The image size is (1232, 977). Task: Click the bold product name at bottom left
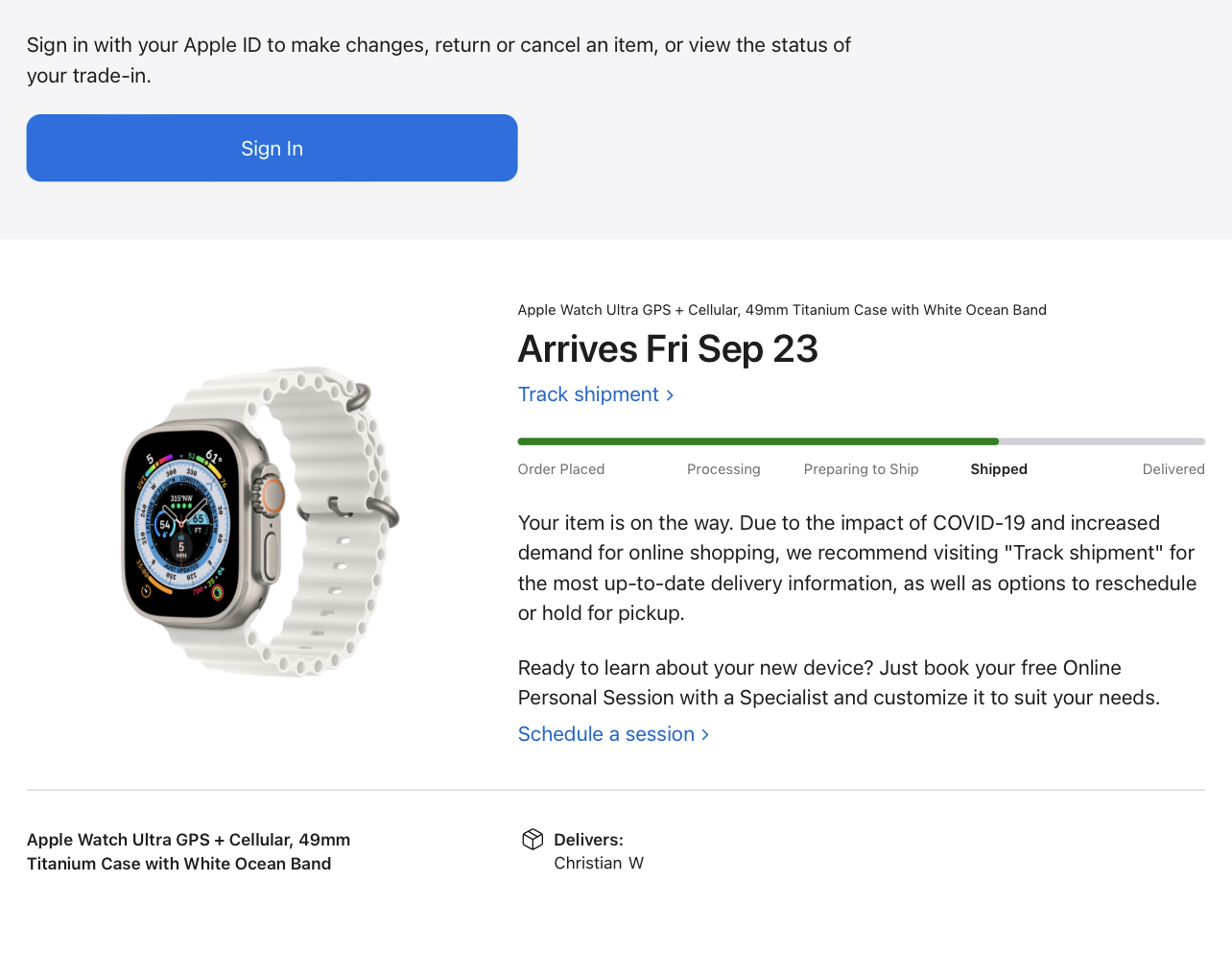(x=188, y=851)
